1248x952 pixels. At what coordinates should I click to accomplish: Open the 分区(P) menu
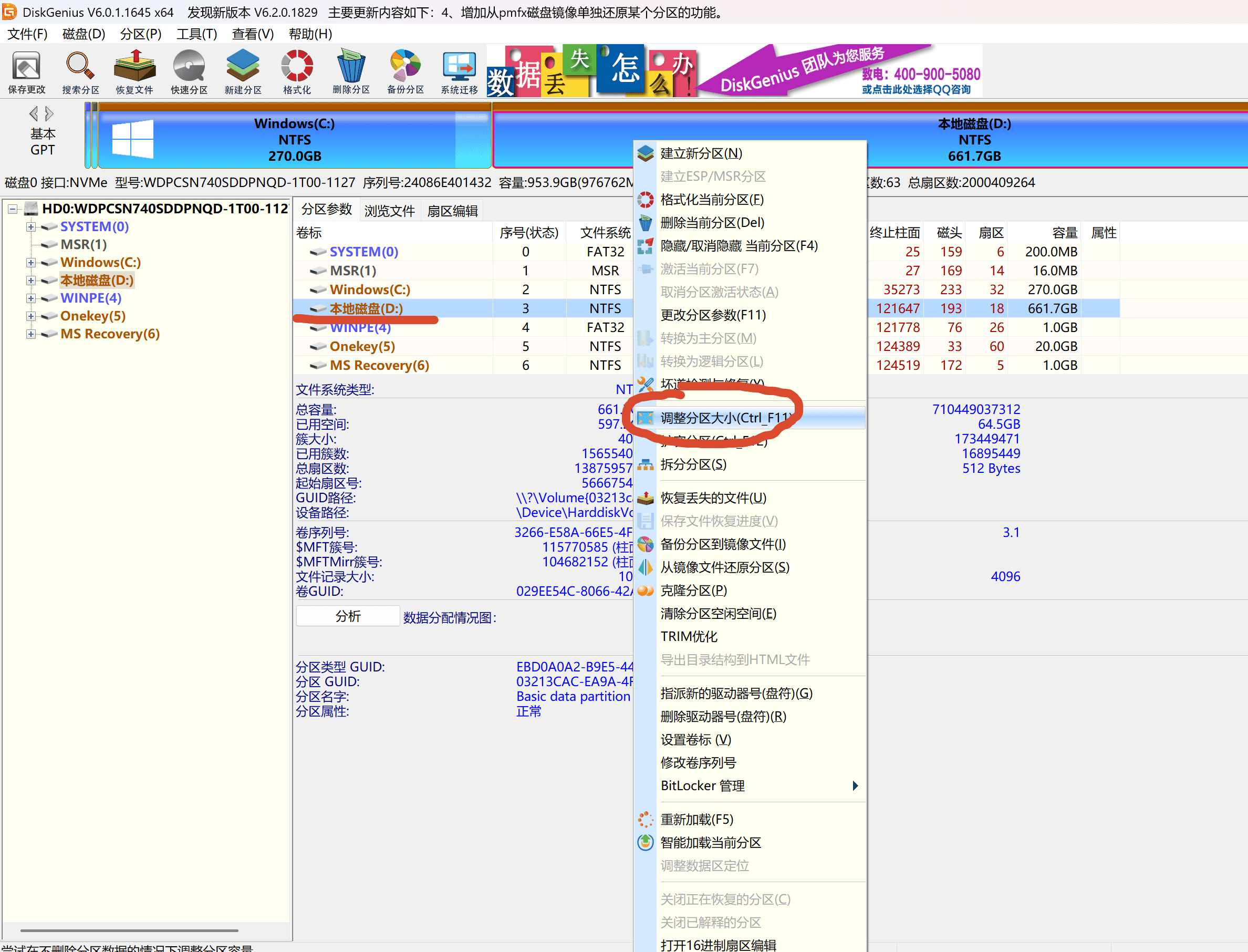click(x=140, y=34)
